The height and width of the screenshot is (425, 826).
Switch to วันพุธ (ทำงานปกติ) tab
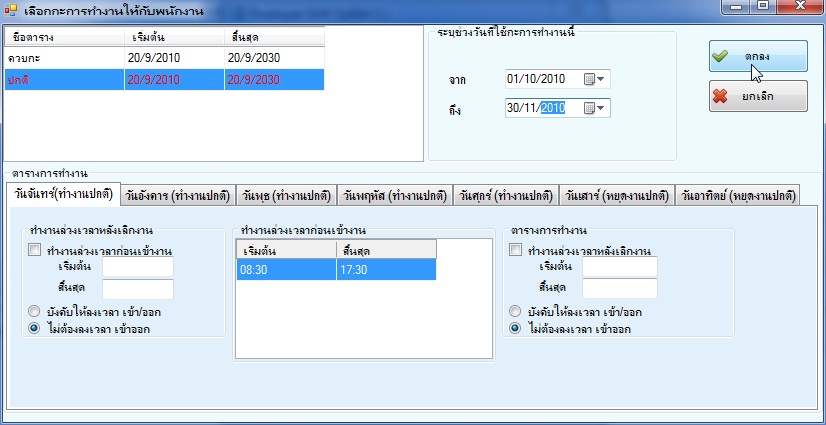(287, 196)
